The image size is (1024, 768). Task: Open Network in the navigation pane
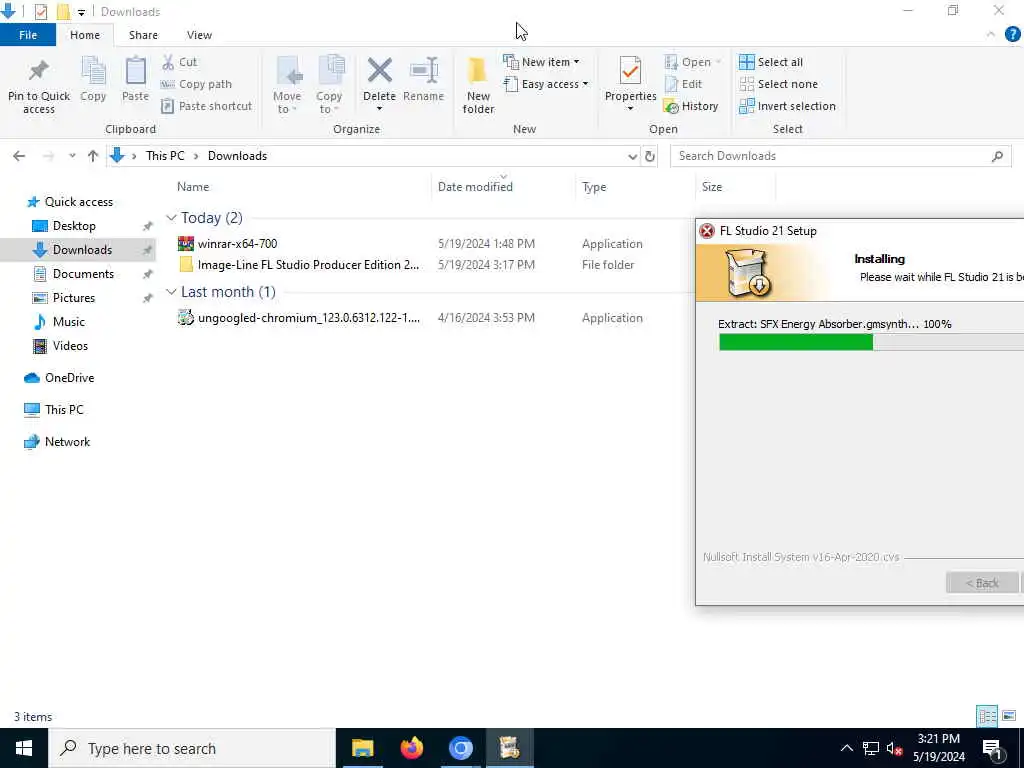coord(67,442)
